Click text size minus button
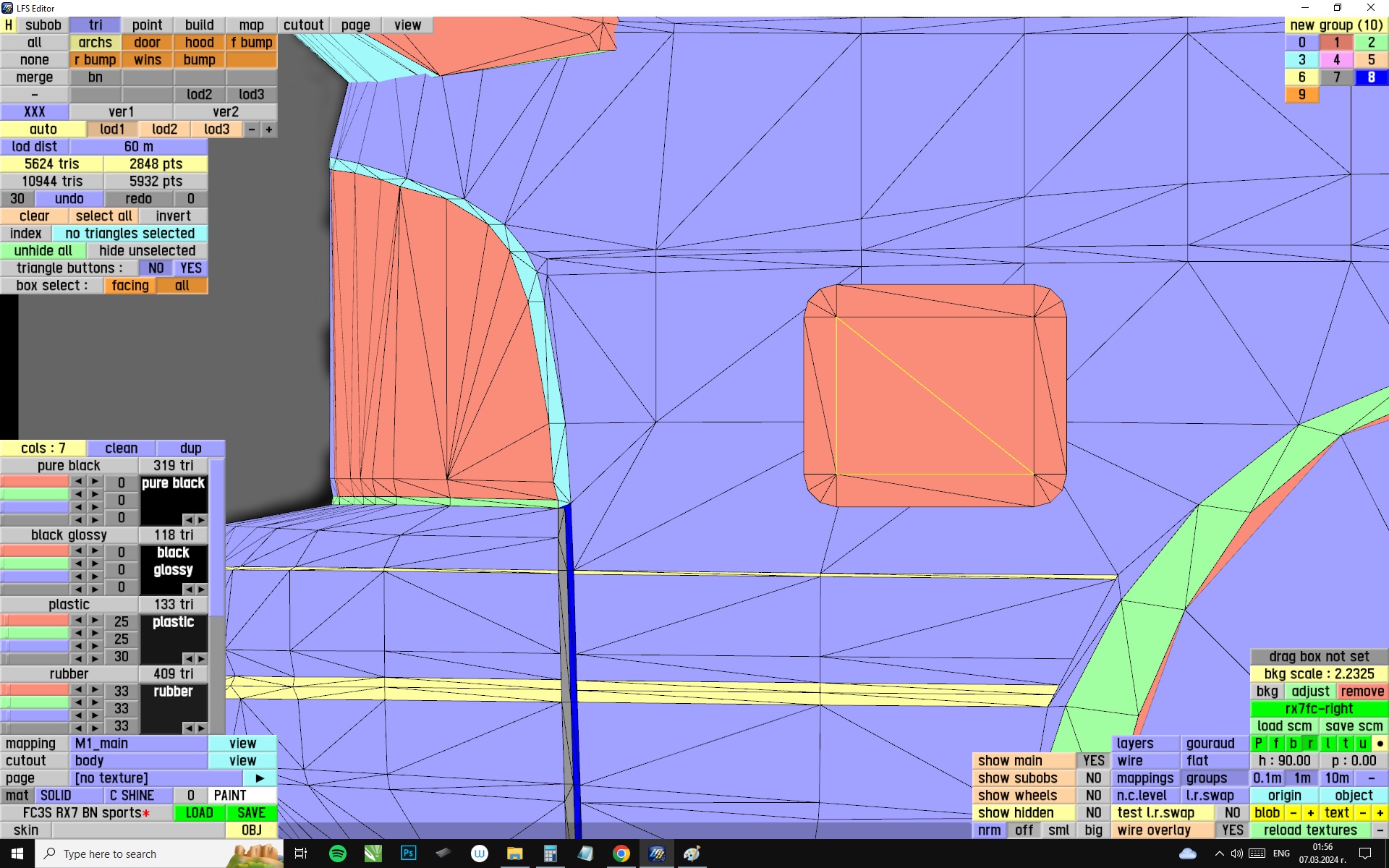Image resolution: width=1389 pixels, height=868 pixels. [1362, 812]
